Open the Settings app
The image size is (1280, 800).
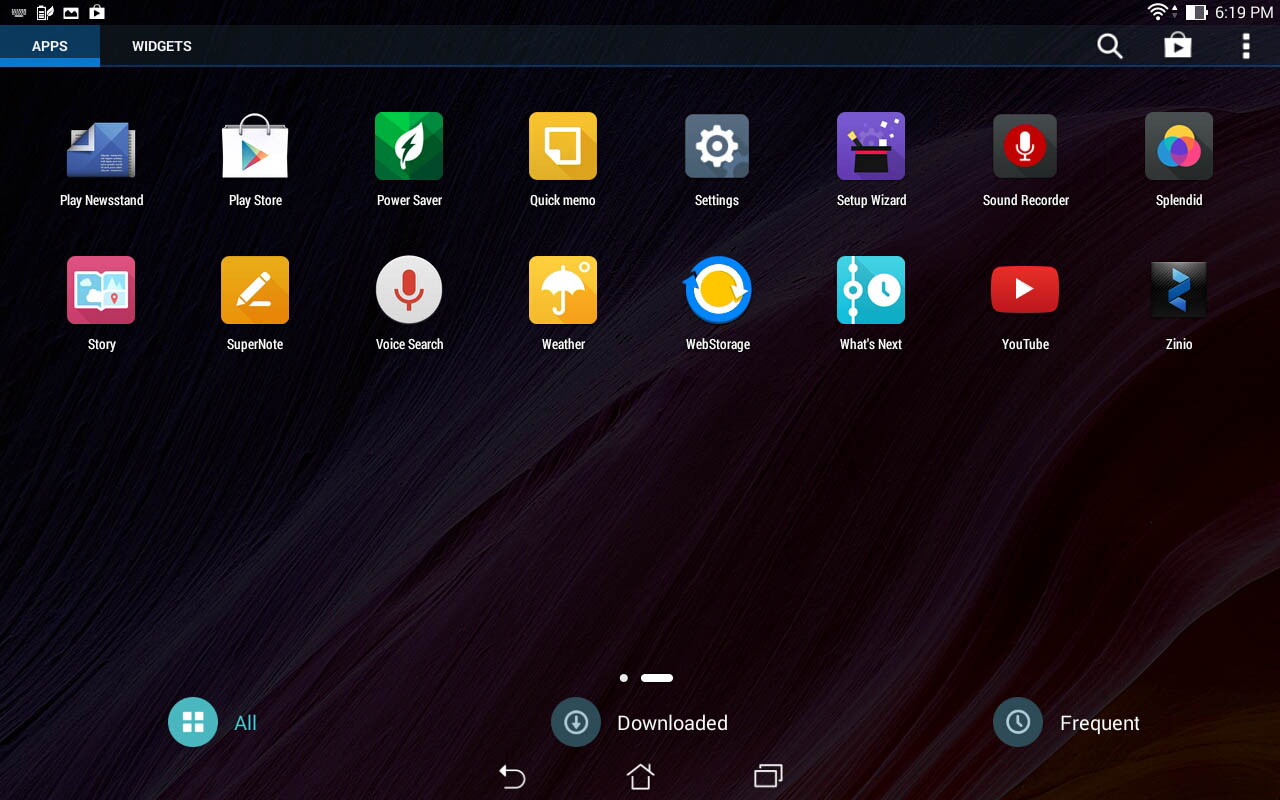[717, 160]
